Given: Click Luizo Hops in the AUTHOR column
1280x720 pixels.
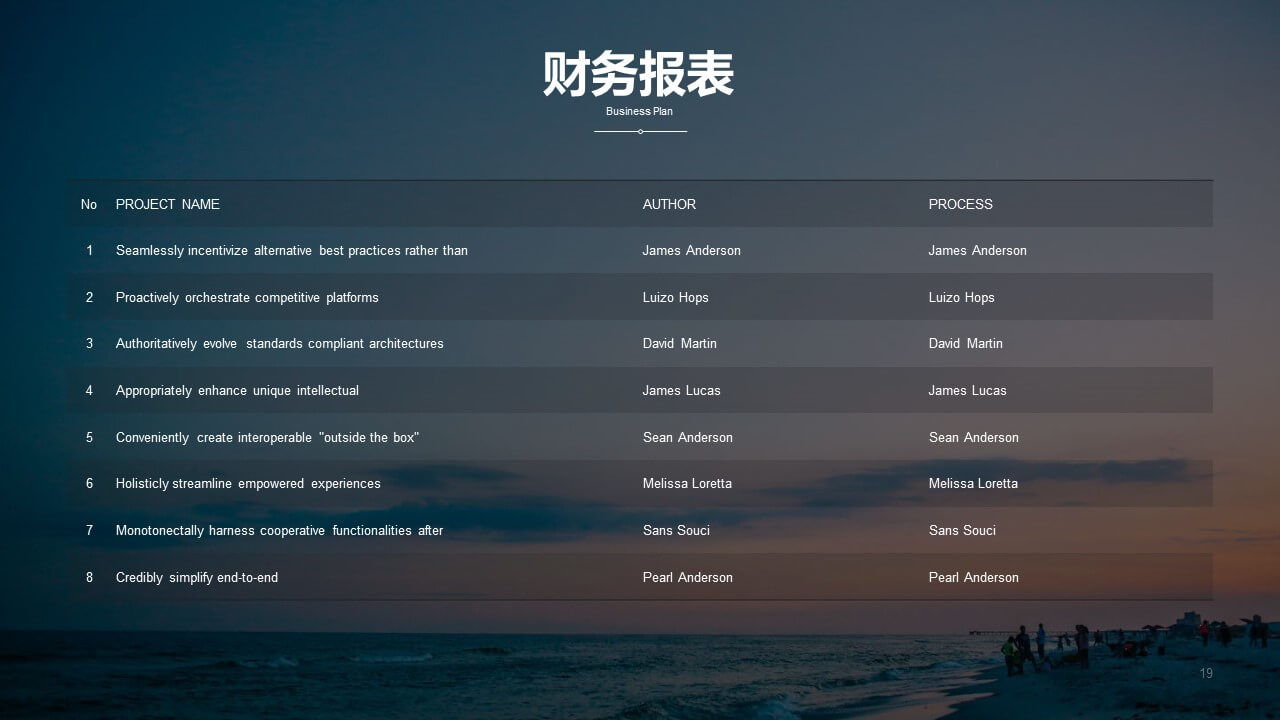Looking at the screenshot, I should tap(676, 297).
